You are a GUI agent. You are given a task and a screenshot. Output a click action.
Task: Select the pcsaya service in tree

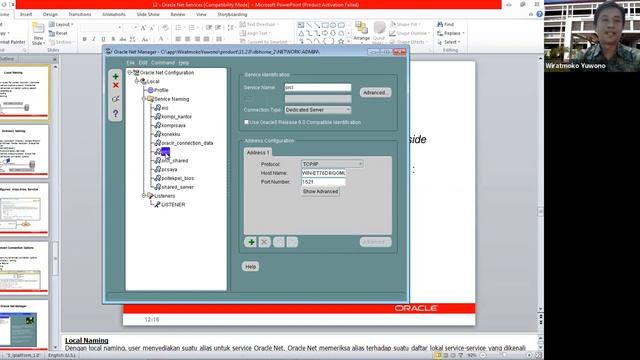(169, 169)
